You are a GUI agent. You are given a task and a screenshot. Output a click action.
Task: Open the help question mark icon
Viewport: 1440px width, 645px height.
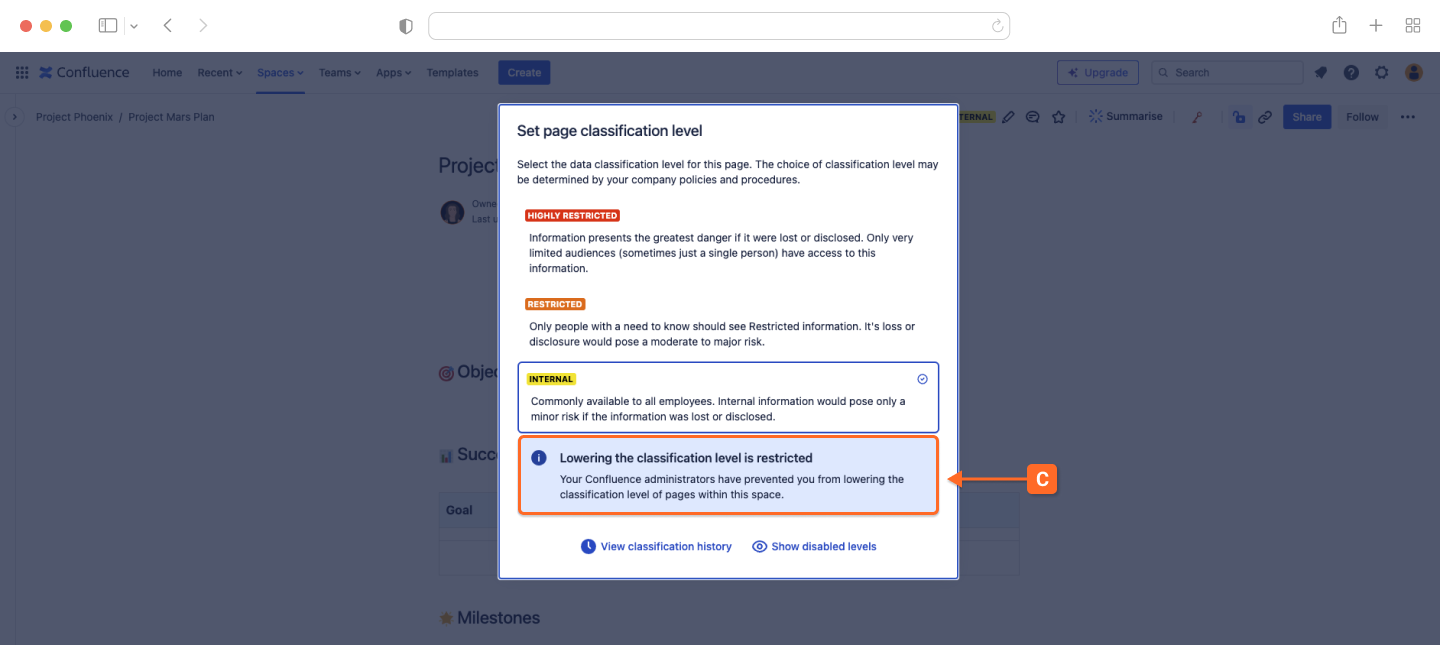pos(1351,73)
